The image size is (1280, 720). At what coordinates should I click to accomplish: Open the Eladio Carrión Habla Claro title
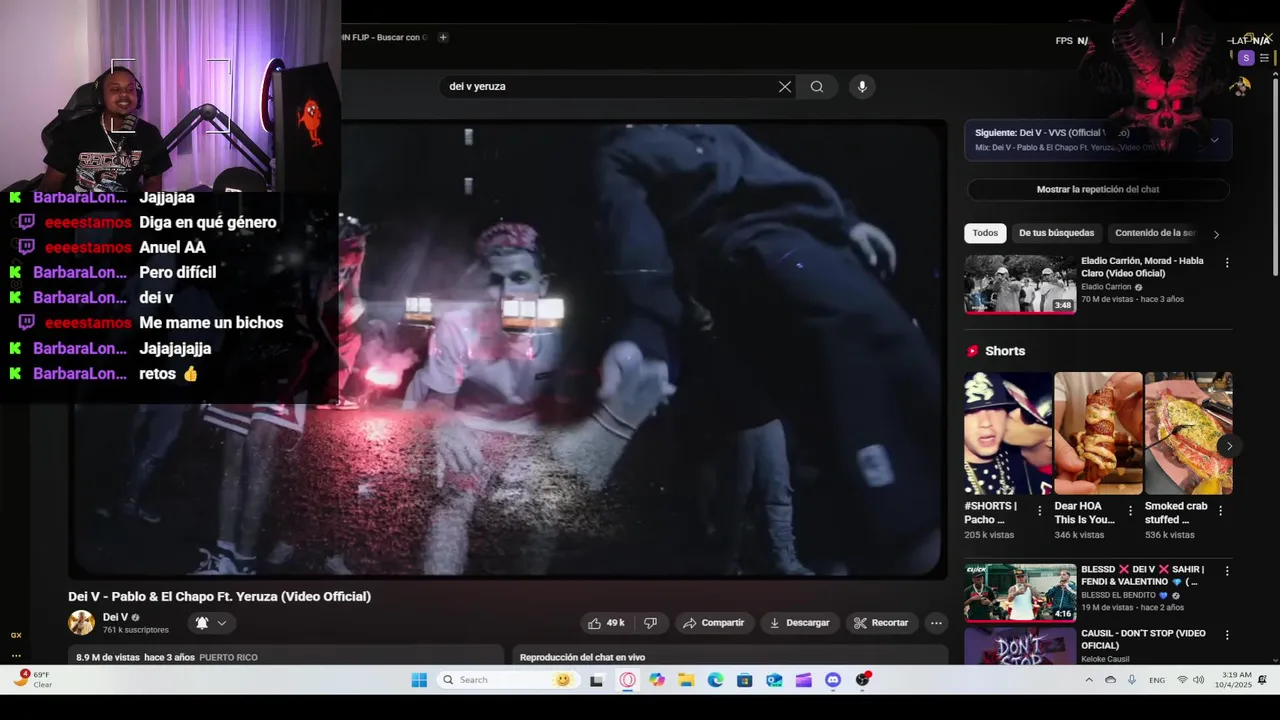click(x=1142, y=267)
